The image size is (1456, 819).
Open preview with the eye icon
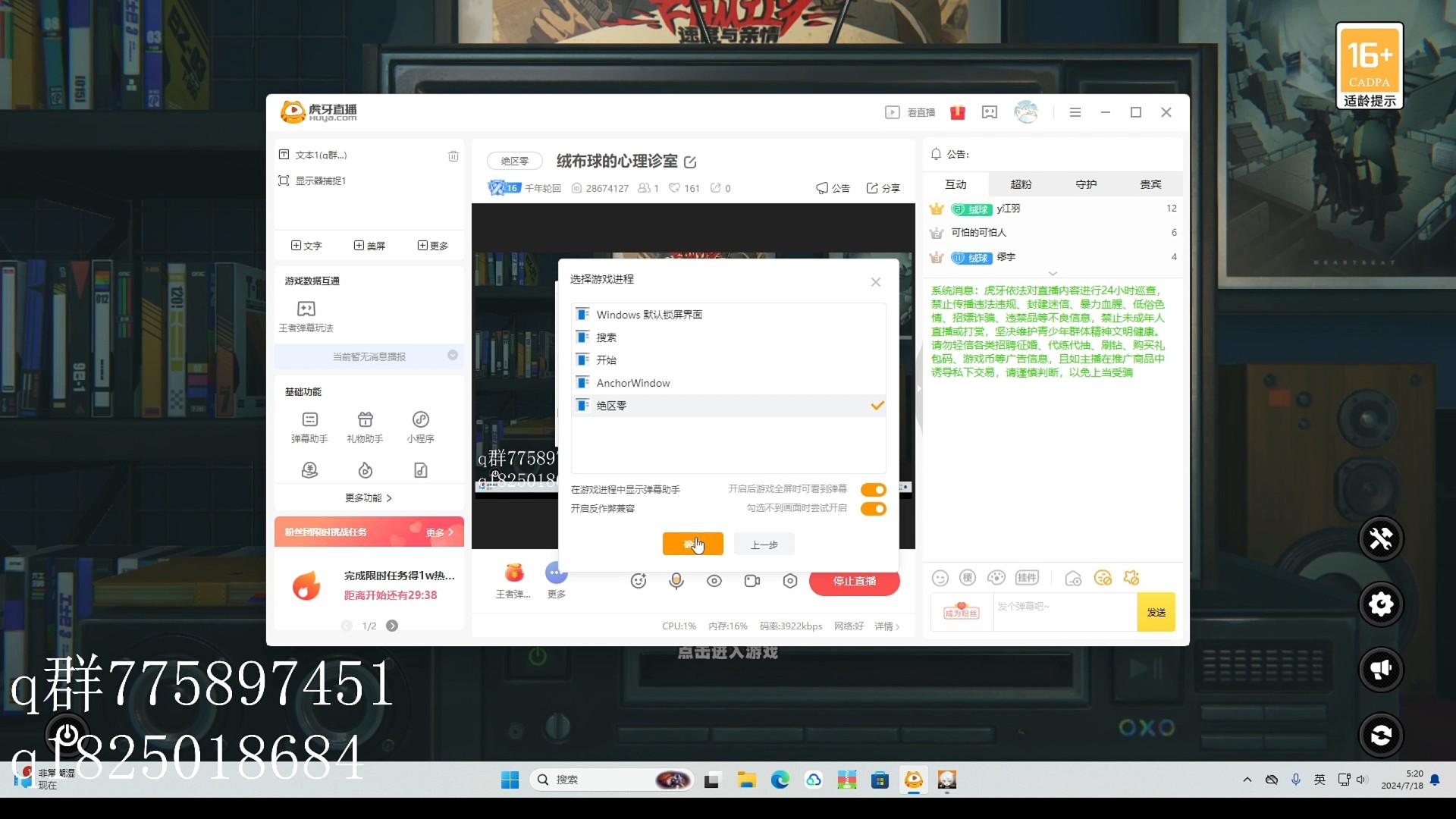coord(714,580)
